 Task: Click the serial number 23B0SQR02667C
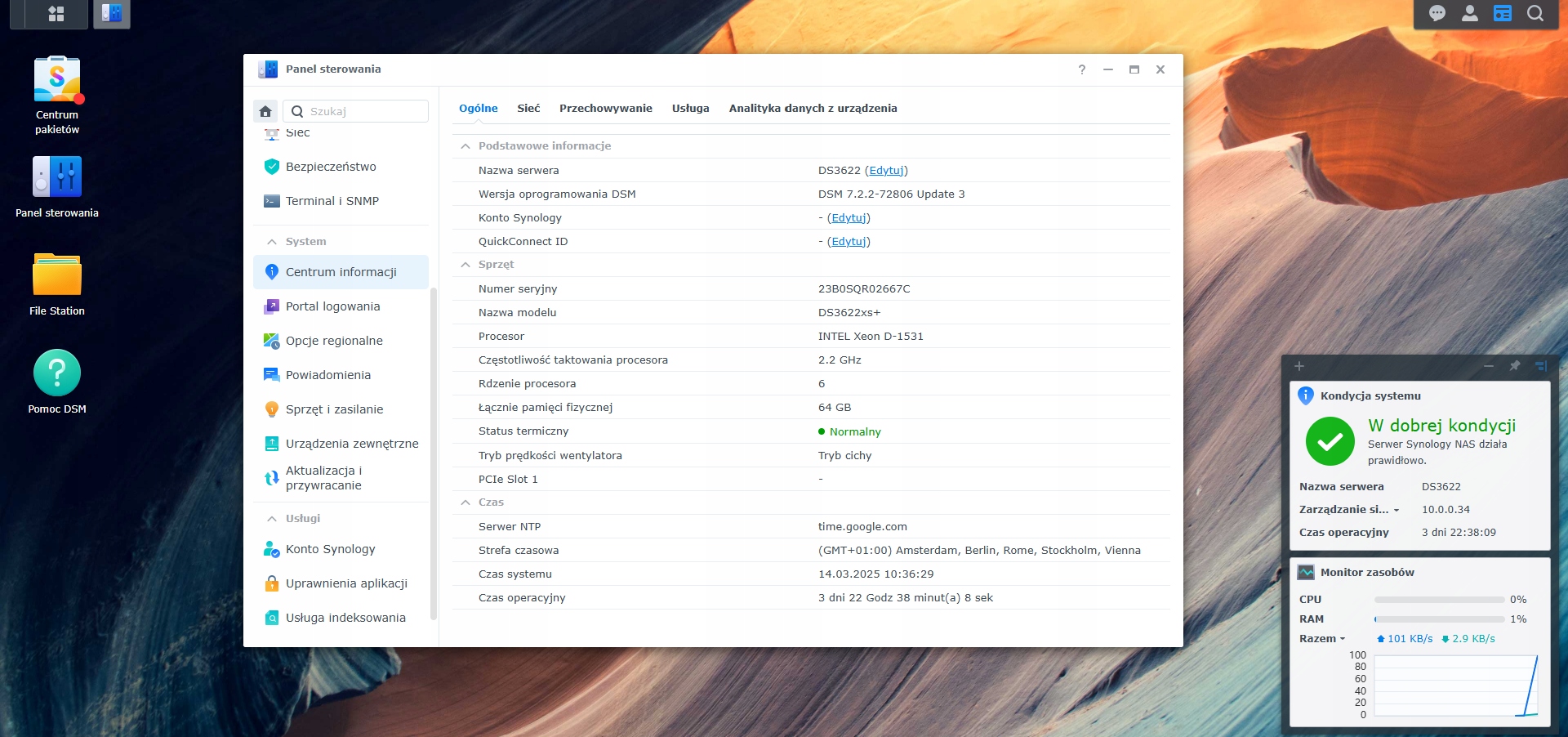(x=864, y=289)
